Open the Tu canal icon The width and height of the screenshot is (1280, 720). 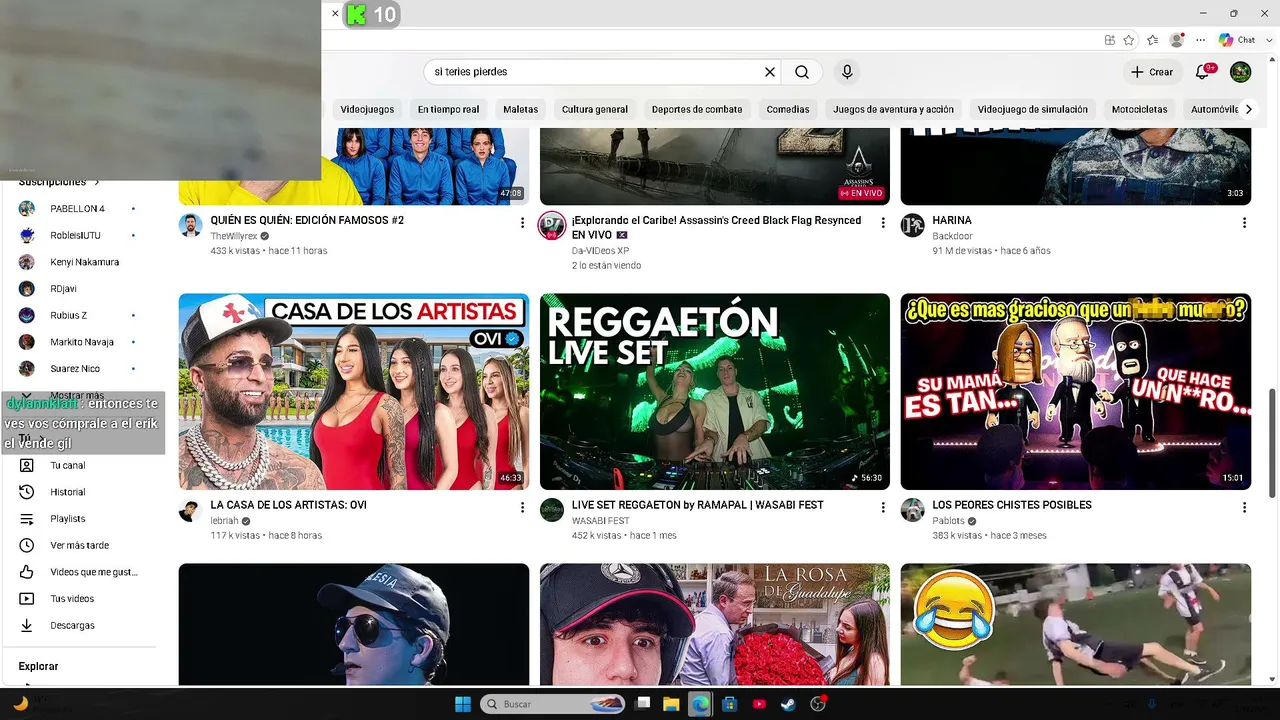pyautogui.click(x=27, y=465)
